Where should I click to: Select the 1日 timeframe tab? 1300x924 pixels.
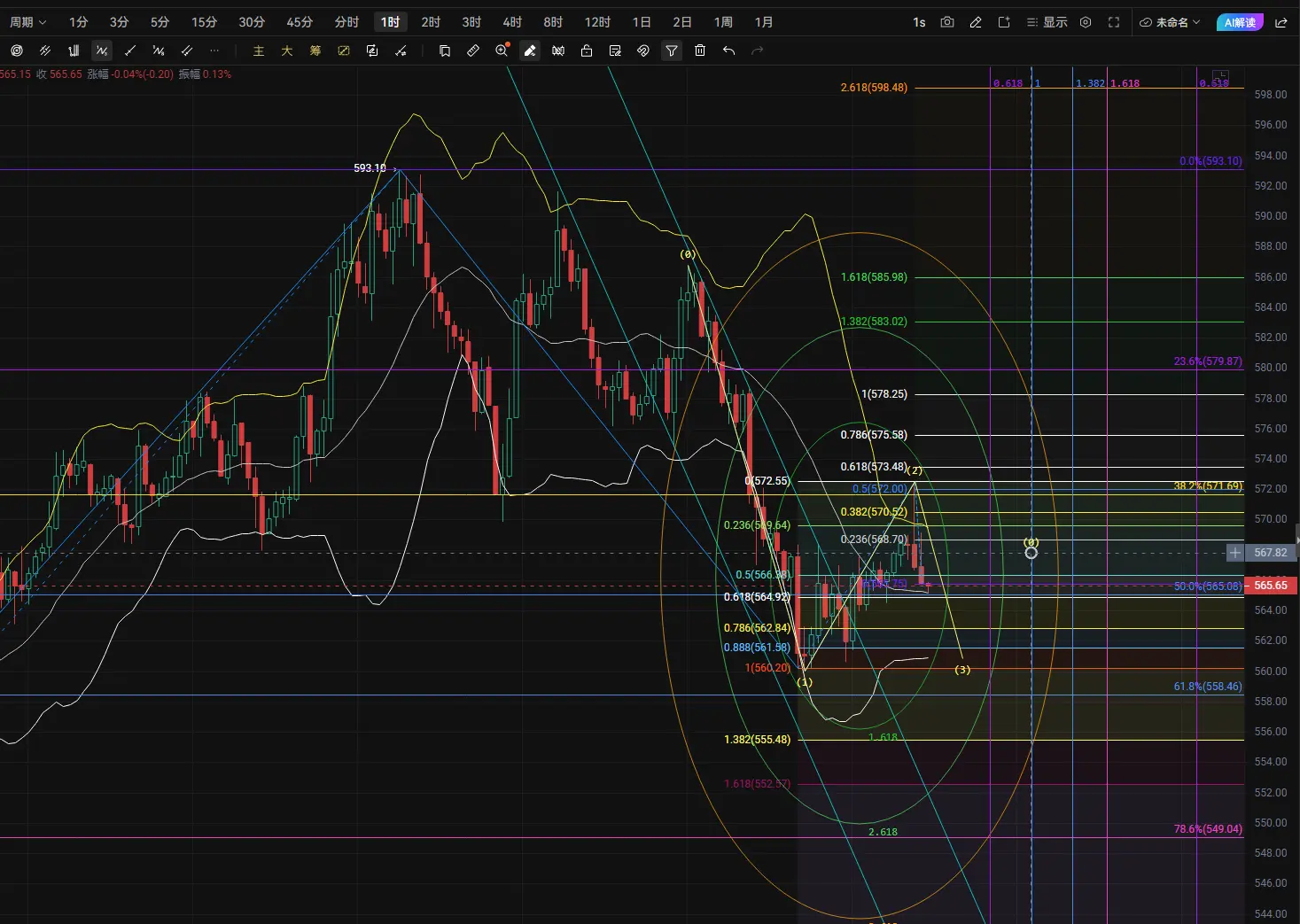coord(642,22)
